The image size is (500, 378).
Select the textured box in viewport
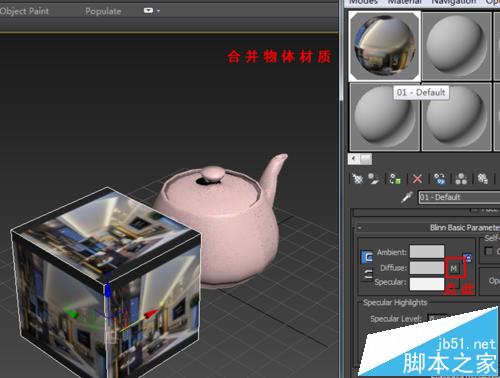tap(106, 283)
